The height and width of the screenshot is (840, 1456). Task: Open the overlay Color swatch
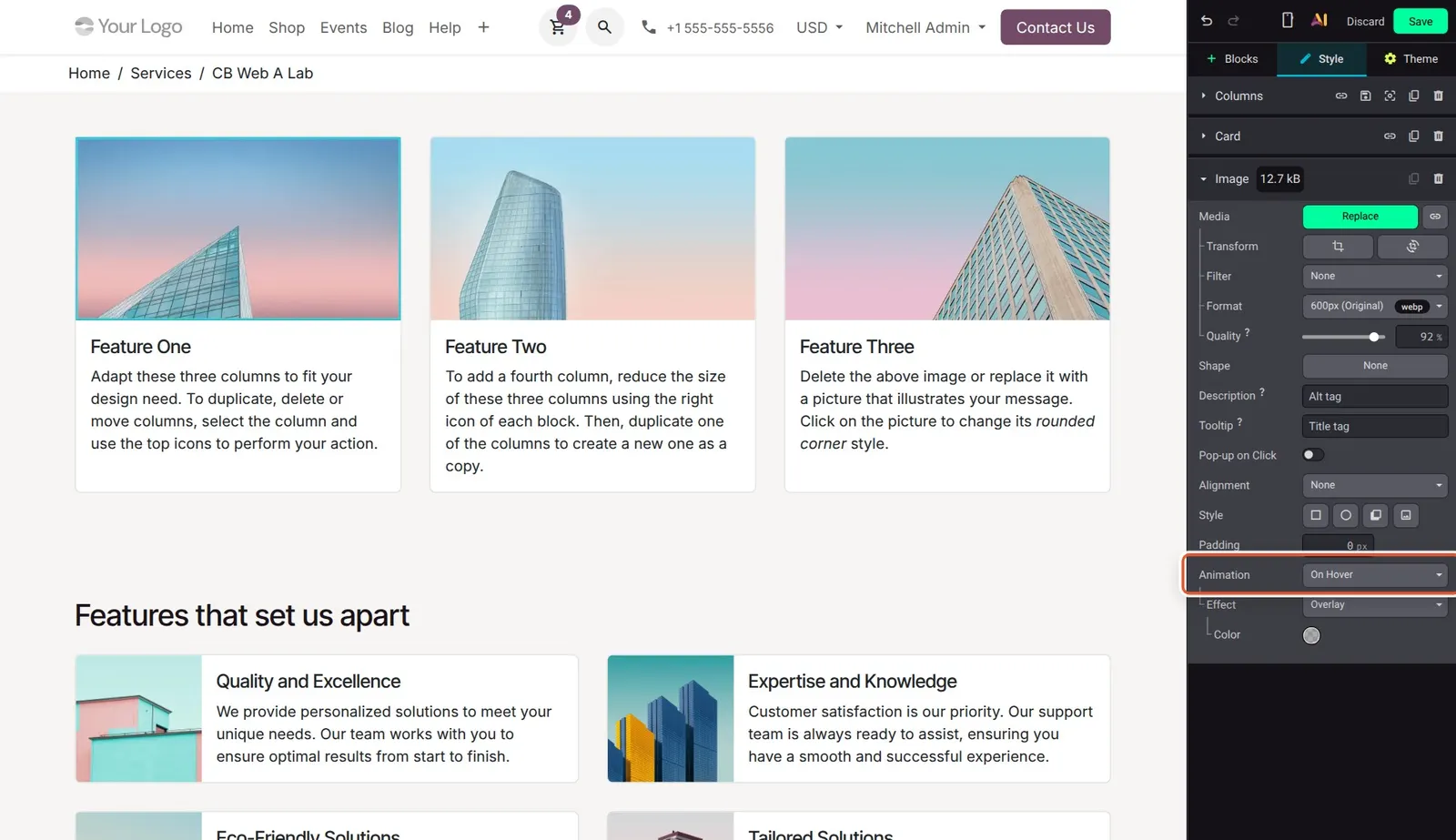tap(1311, 635)
